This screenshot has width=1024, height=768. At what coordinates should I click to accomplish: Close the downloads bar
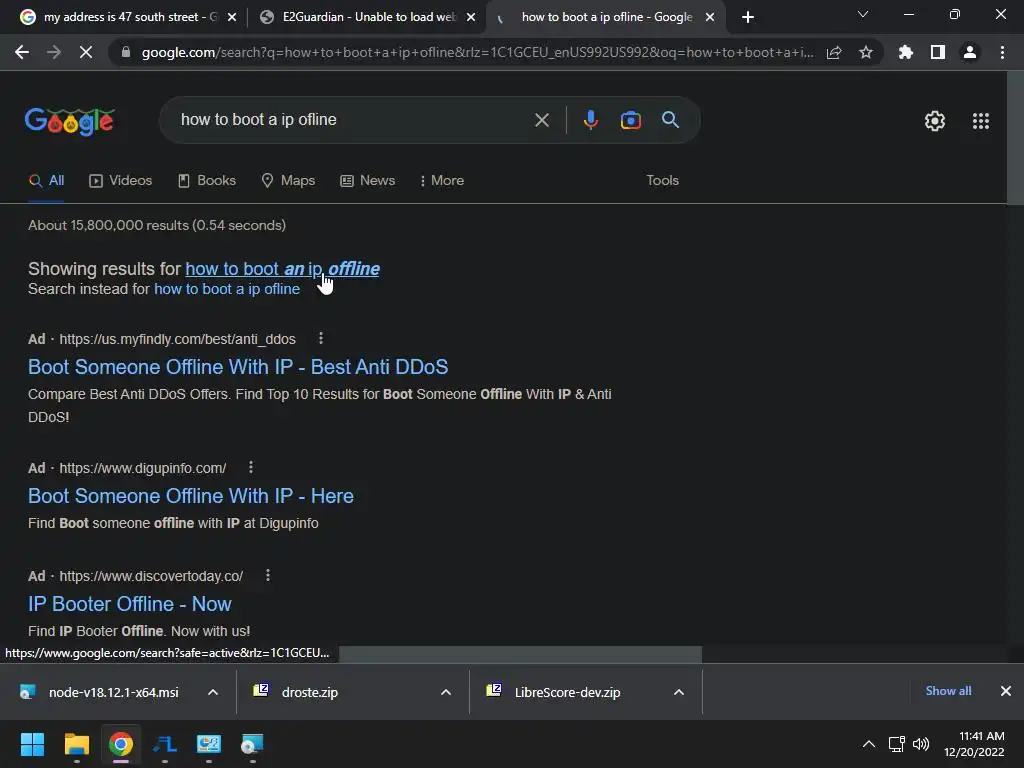[x=1006, y=691]
